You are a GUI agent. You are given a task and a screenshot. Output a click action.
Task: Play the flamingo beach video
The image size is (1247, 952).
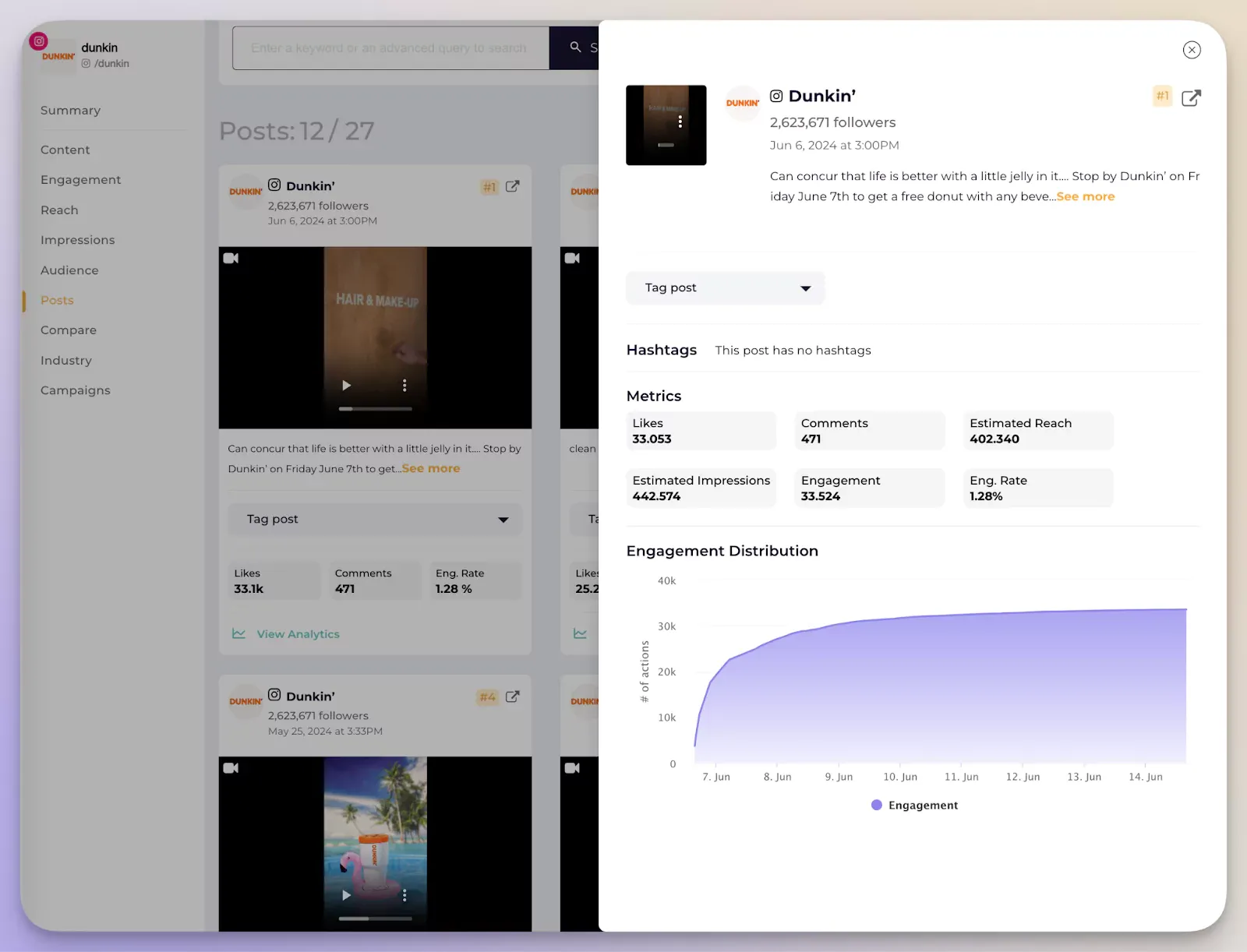(346, 895)
